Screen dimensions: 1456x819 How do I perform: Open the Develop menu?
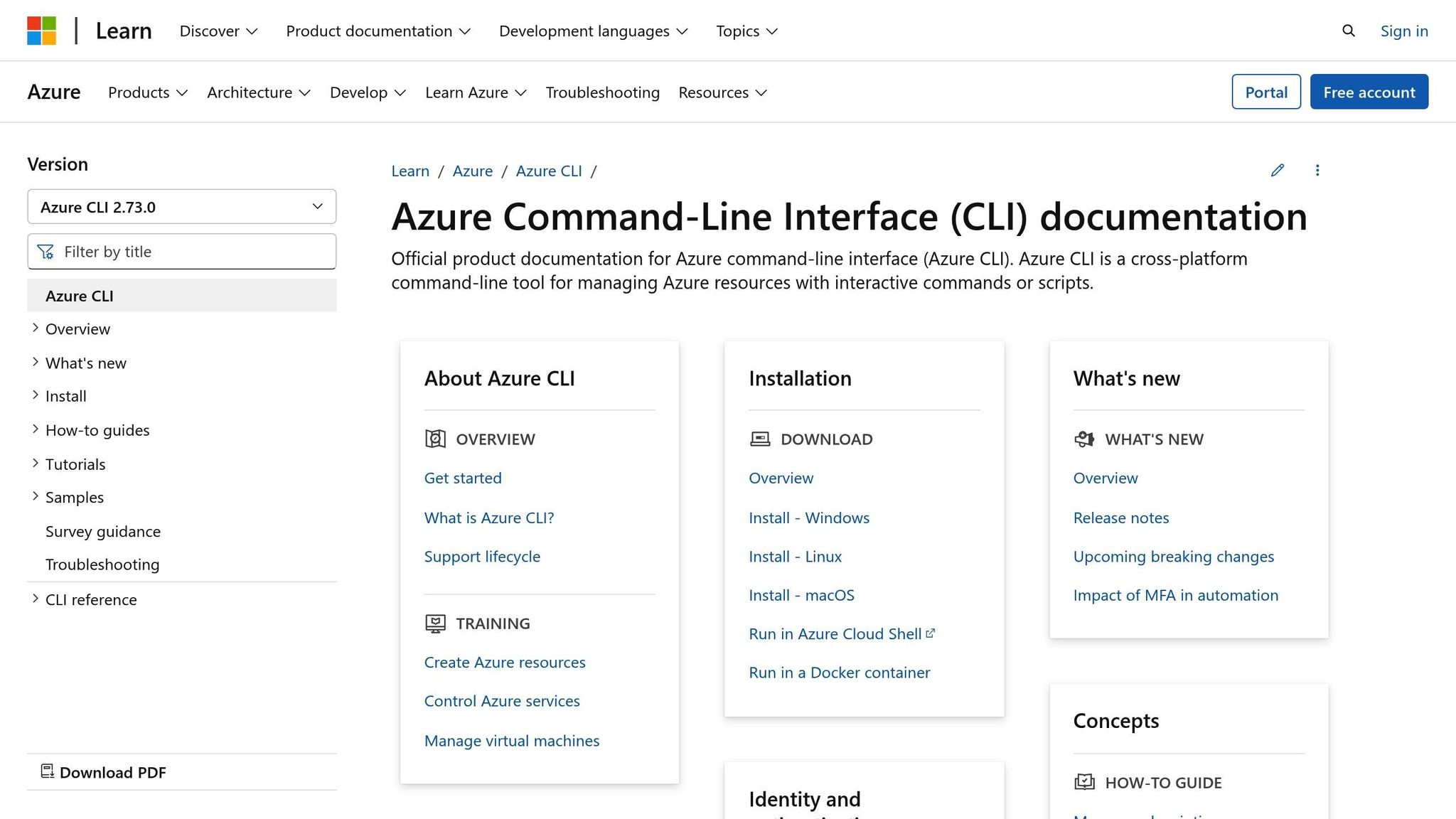(368, 92)
